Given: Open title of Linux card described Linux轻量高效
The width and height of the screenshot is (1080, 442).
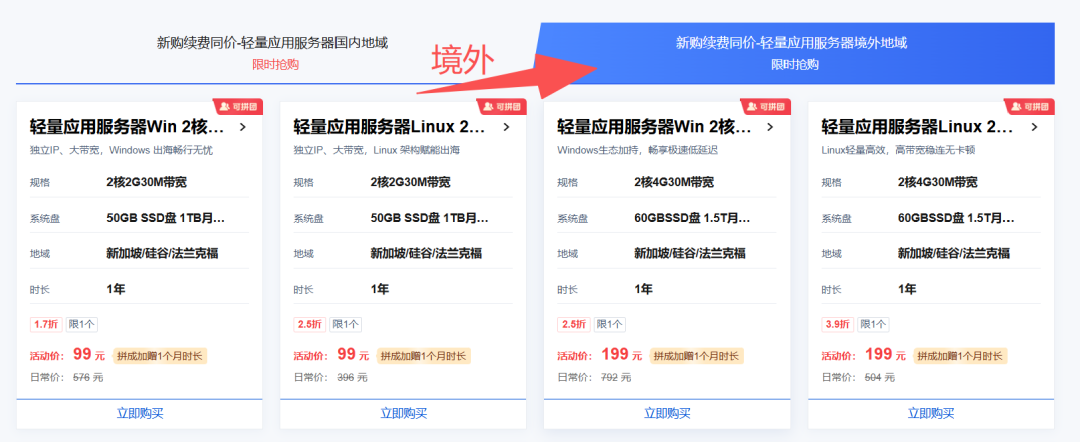Looking at the screenshot, I should [919, 127].
